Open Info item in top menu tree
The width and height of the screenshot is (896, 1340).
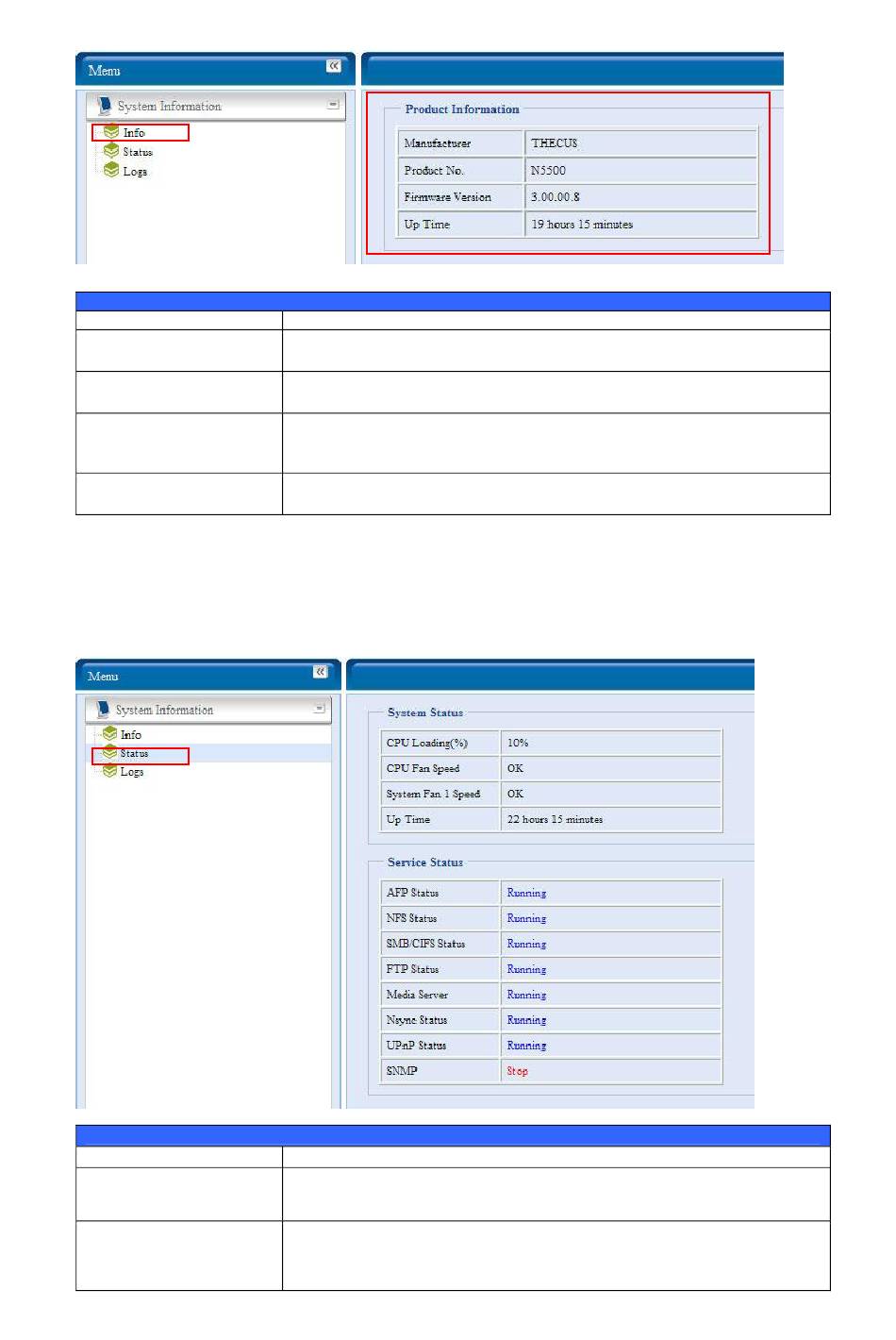click(134, 133)
